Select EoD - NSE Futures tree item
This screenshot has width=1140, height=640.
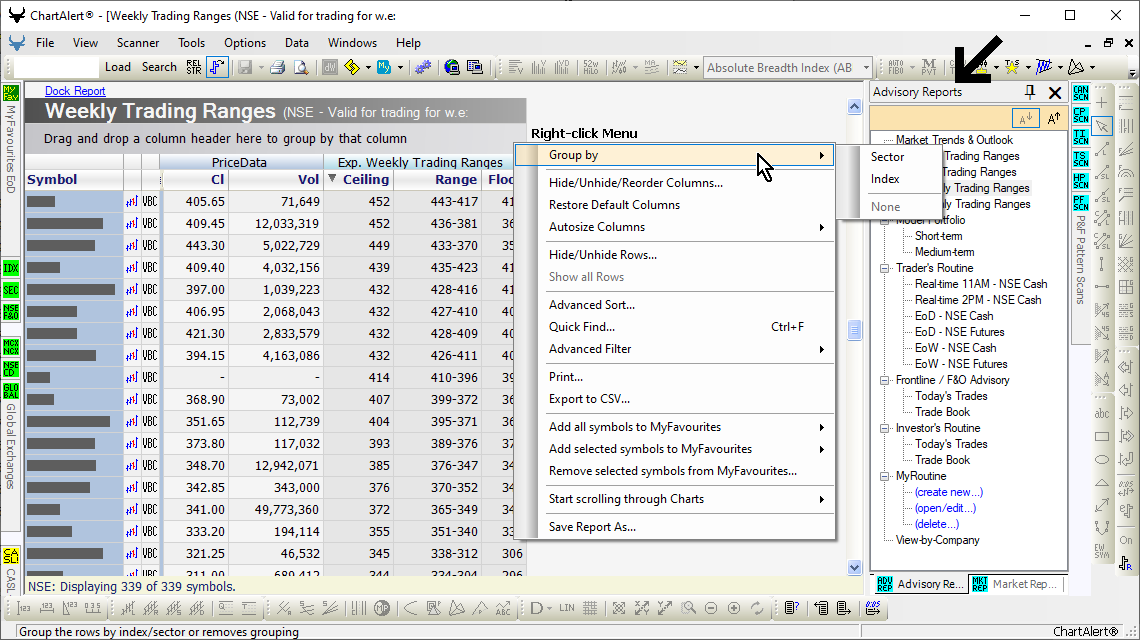point(960,332)
